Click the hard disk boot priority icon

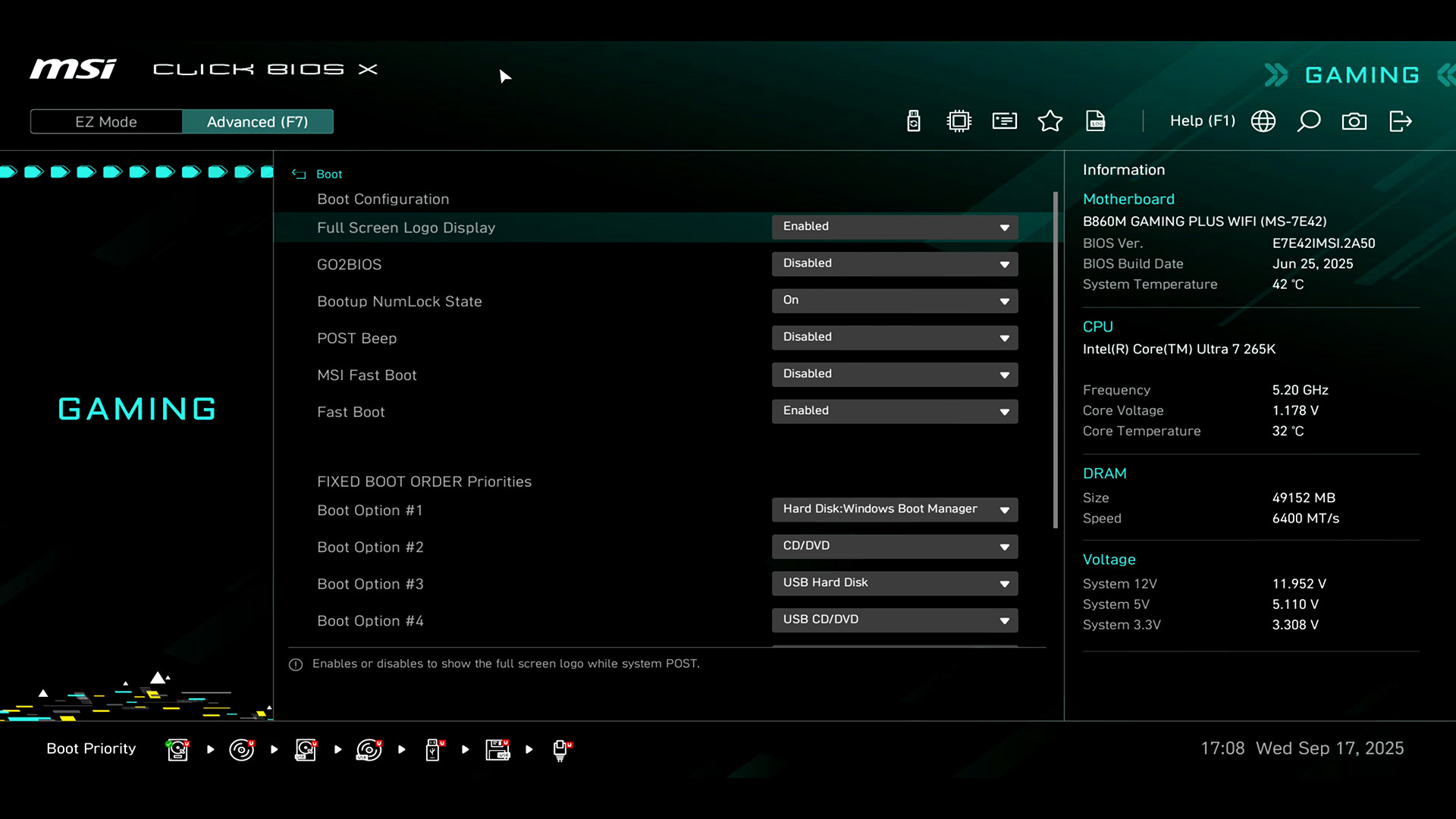[177, 749]
